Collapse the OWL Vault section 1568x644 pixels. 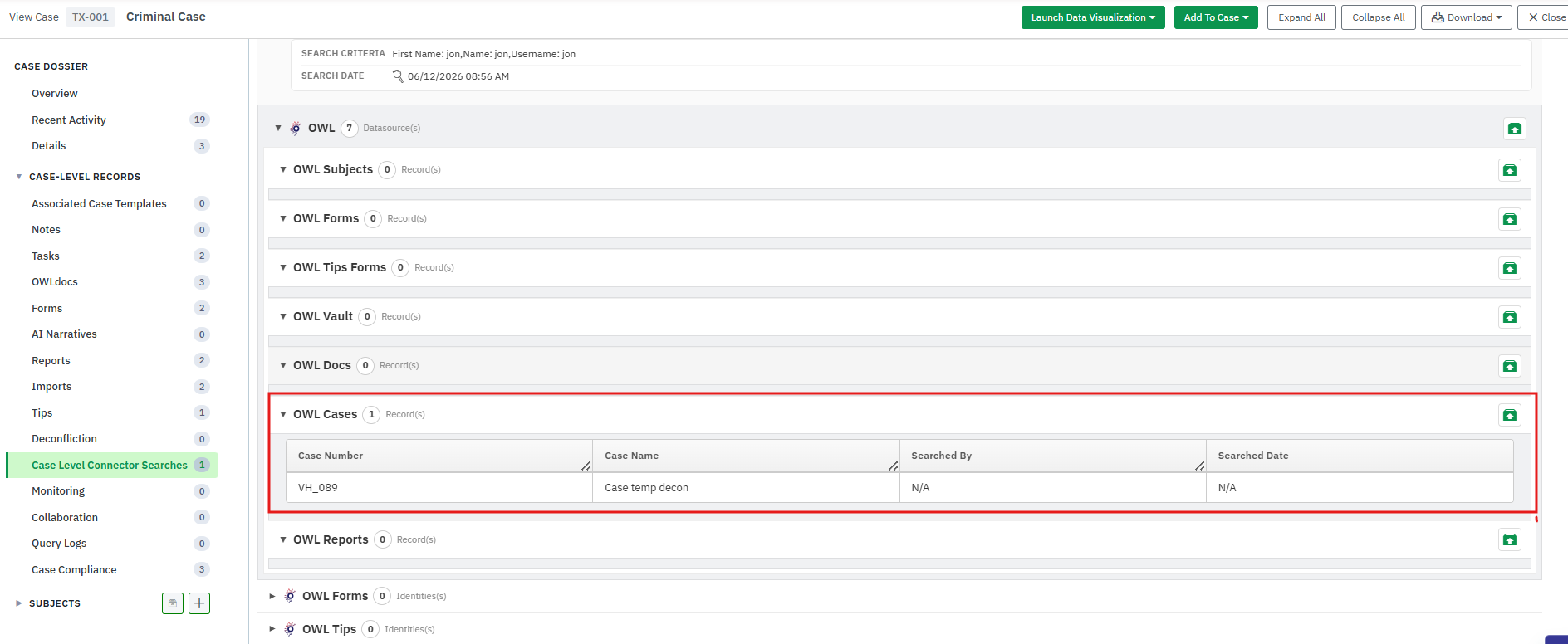click(x=283, y=316)
